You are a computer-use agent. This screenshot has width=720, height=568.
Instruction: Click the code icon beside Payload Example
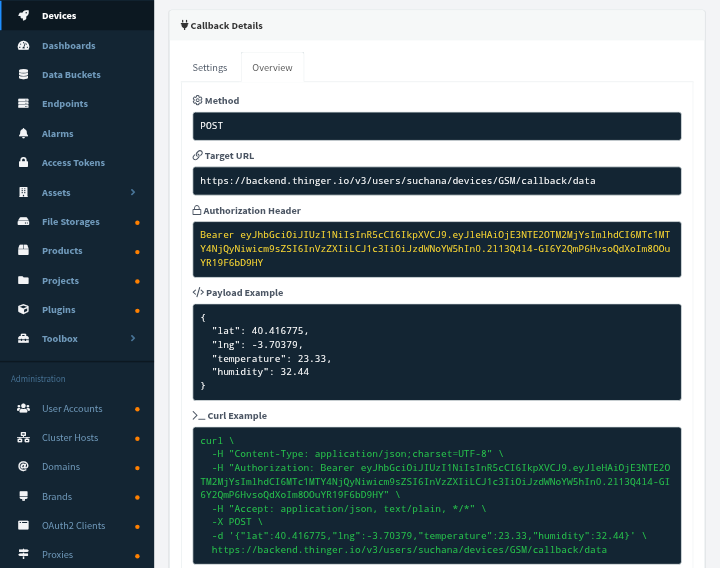click(x=198, y=292)
